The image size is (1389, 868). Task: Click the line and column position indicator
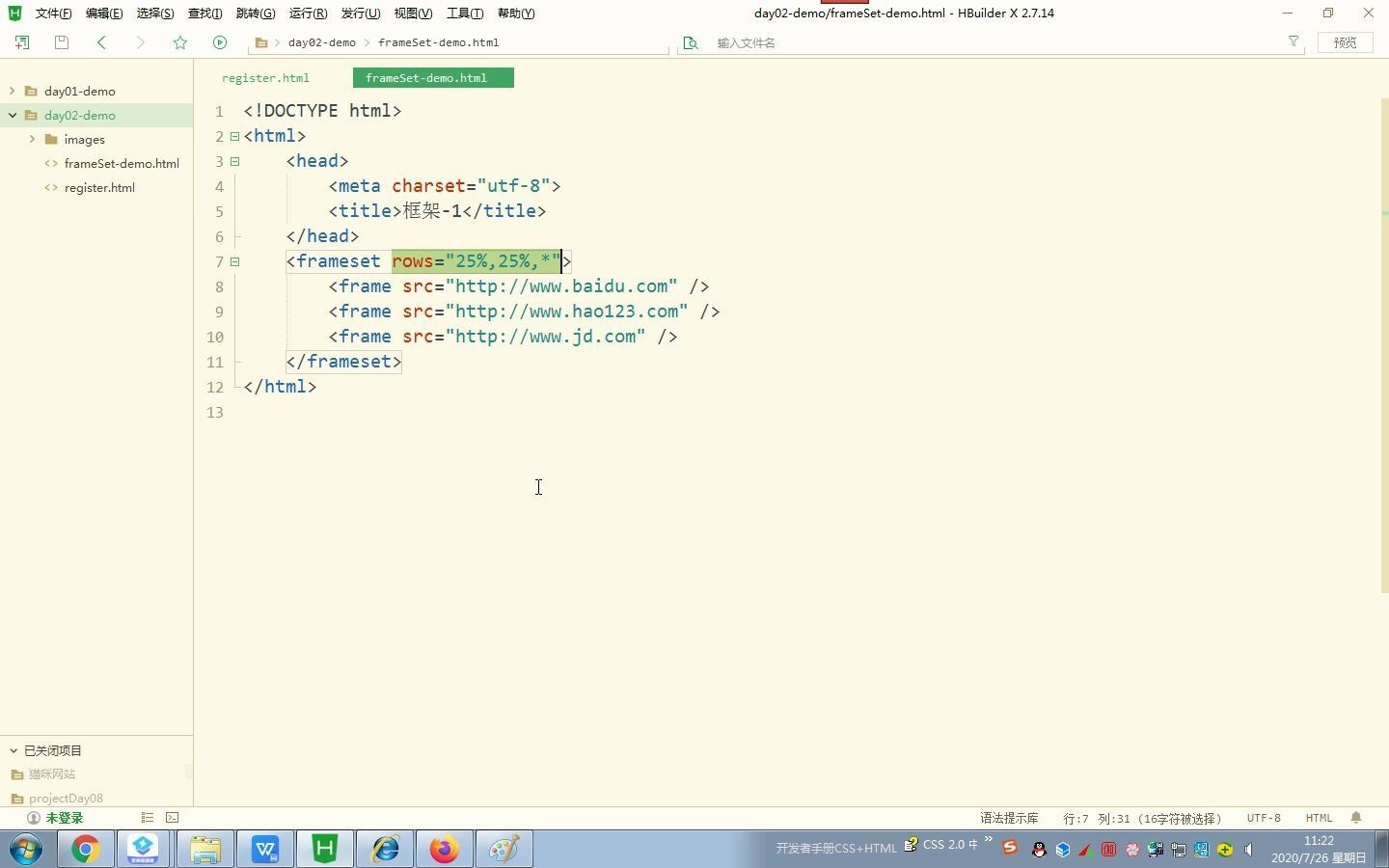[1142, 818]
